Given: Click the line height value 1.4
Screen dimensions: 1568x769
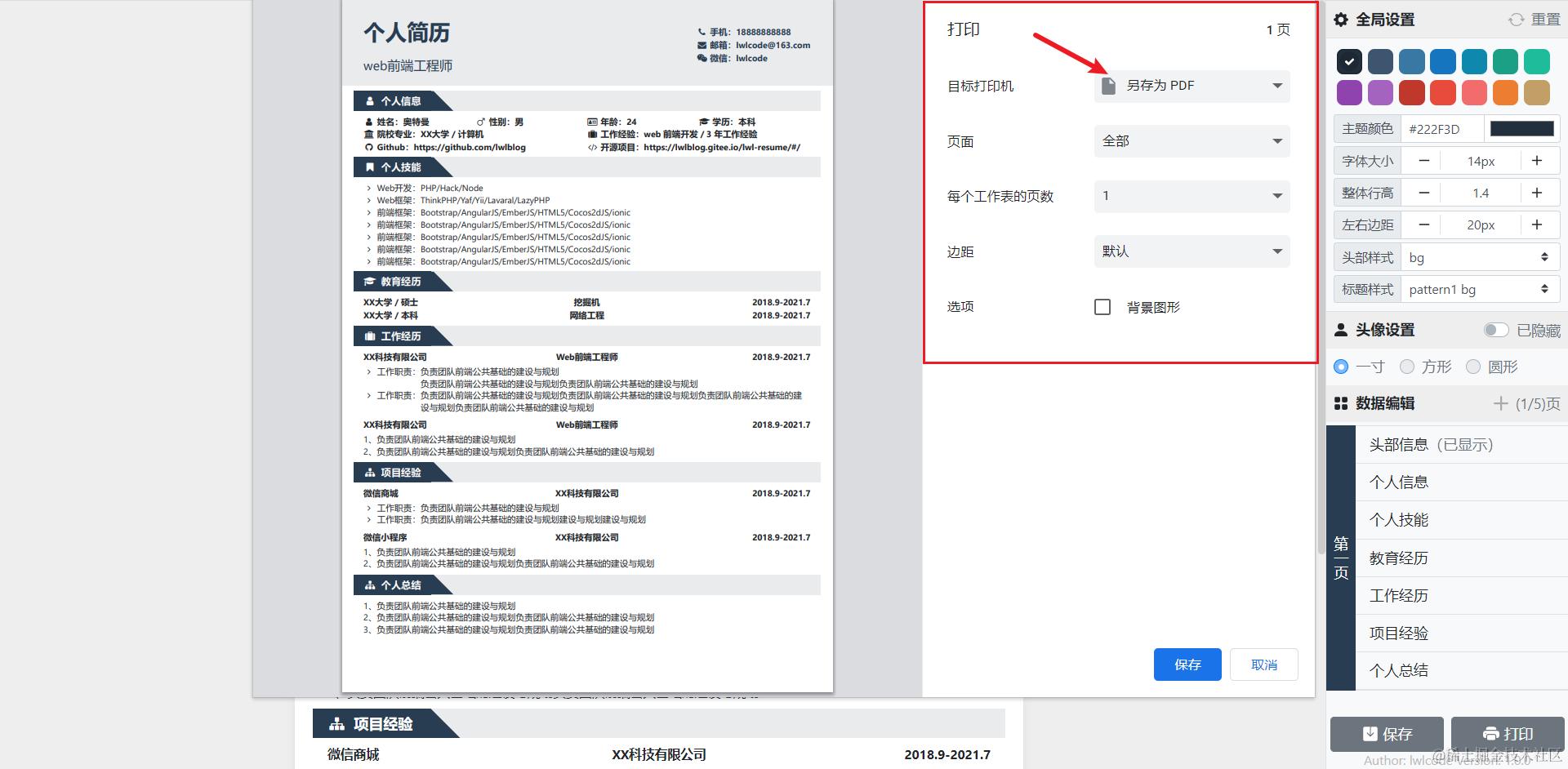Looking at the screenshot, I should (x=1481, y=193).
